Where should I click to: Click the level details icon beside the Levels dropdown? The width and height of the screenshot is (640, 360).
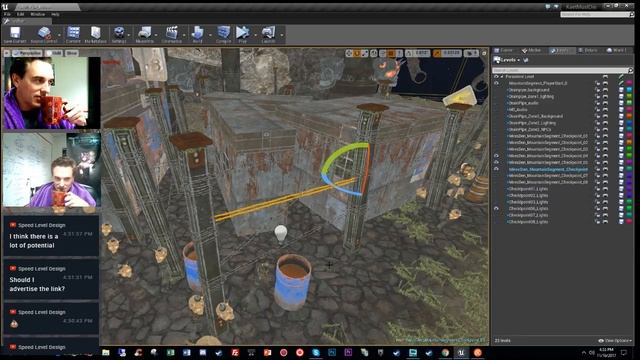[526, 60]
